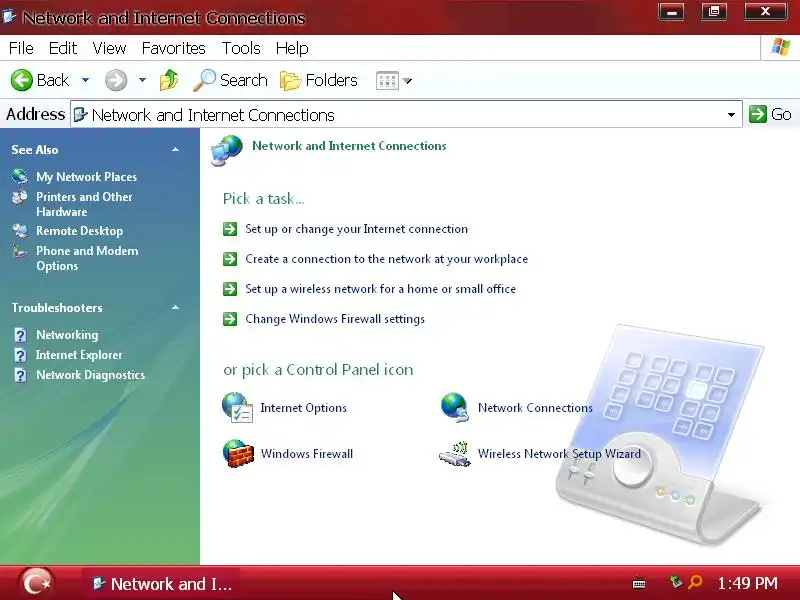Click the keyboard tray icon
The image size is (800, 600).
pyautogui.click(x=639, y=584)
